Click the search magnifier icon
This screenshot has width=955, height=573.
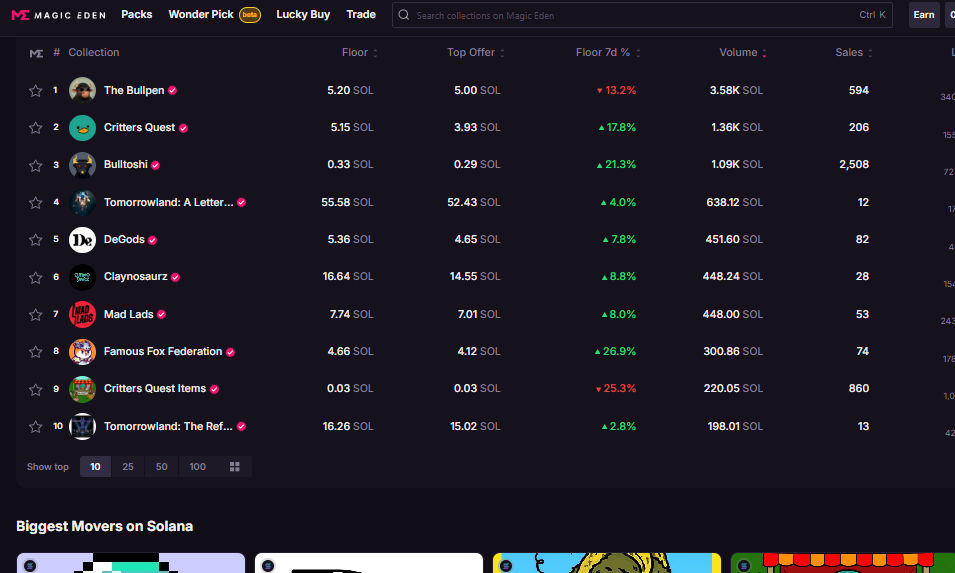404,15
